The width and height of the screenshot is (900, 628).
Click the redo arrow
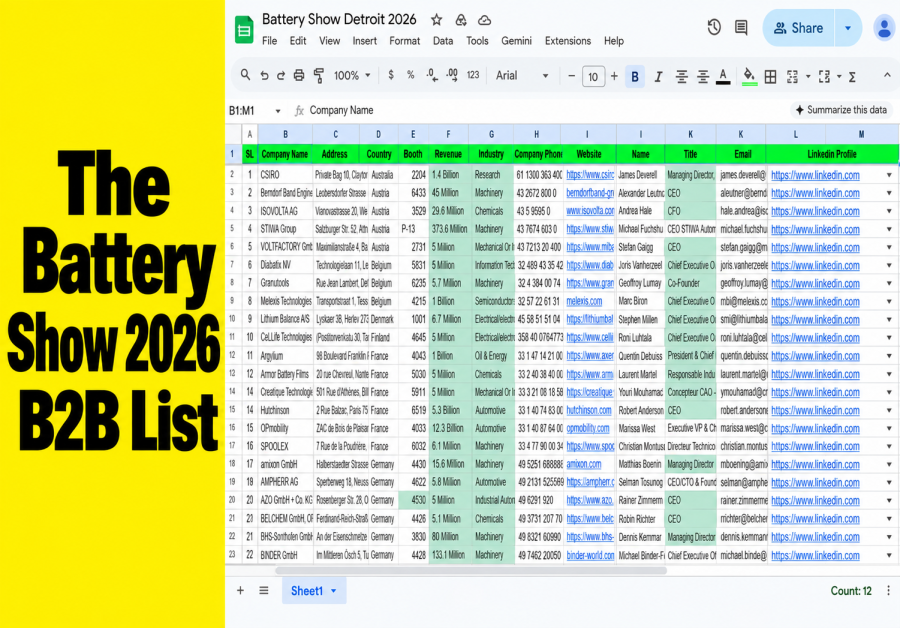click(281, 76)
